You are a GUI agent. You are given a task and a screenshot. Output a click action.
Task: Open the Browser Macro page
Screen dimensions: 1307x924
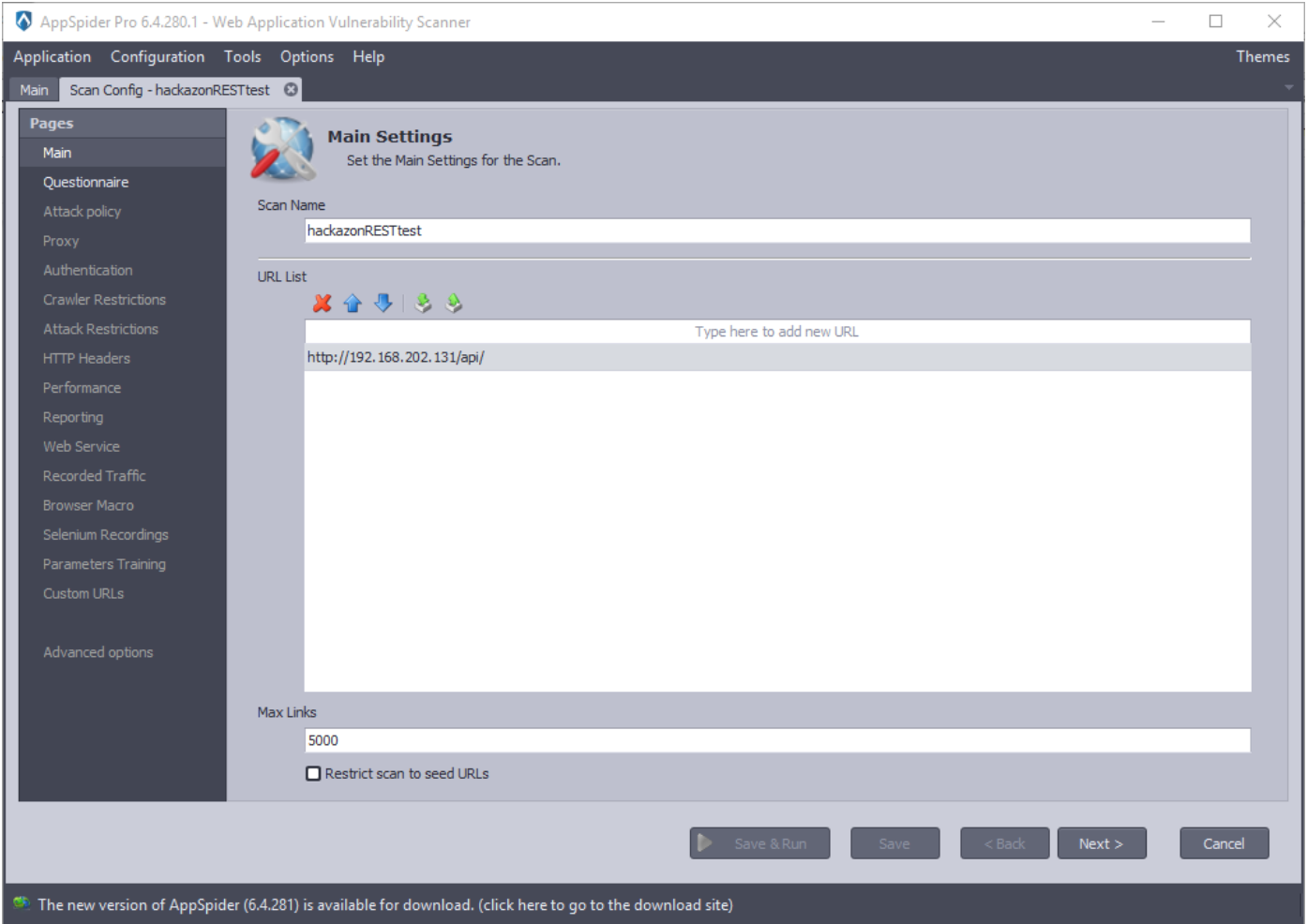123,505
